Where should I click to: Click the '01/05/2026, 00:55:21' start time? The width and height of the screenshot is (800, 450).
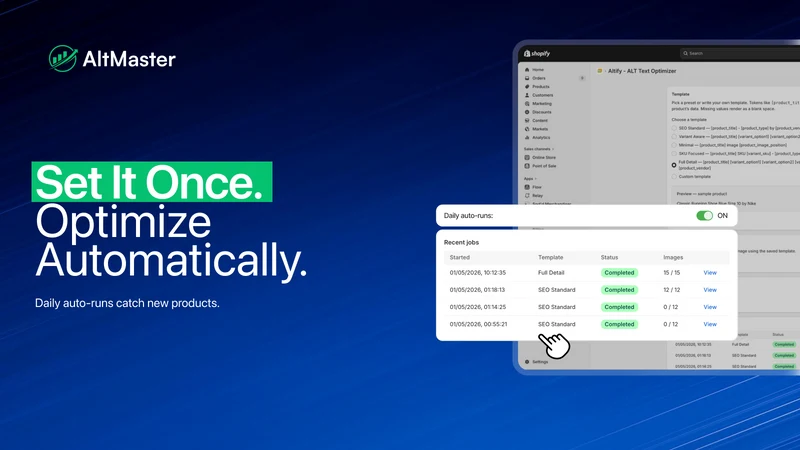[478, 324]
